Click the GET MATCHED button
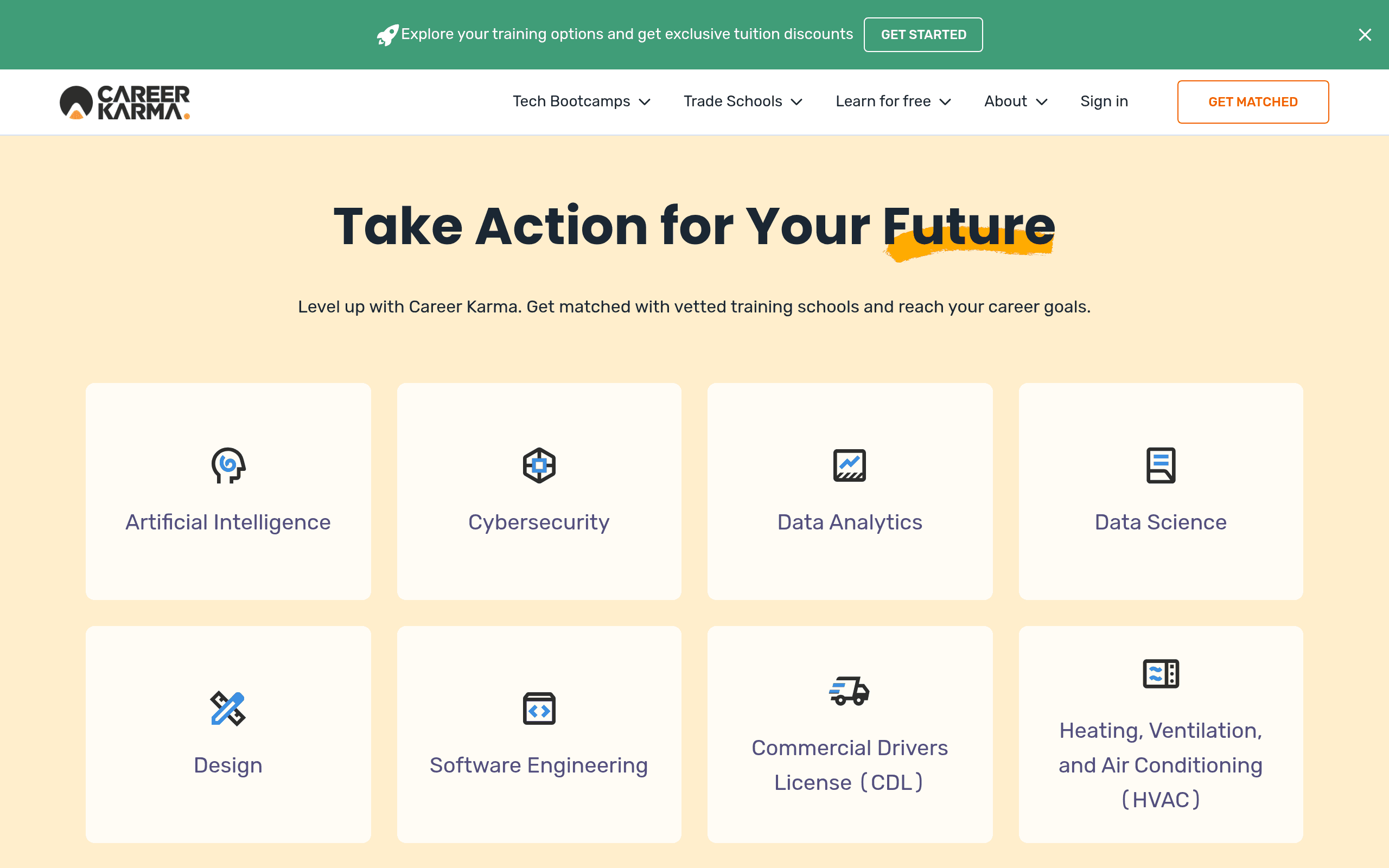 coord(1253,101)
